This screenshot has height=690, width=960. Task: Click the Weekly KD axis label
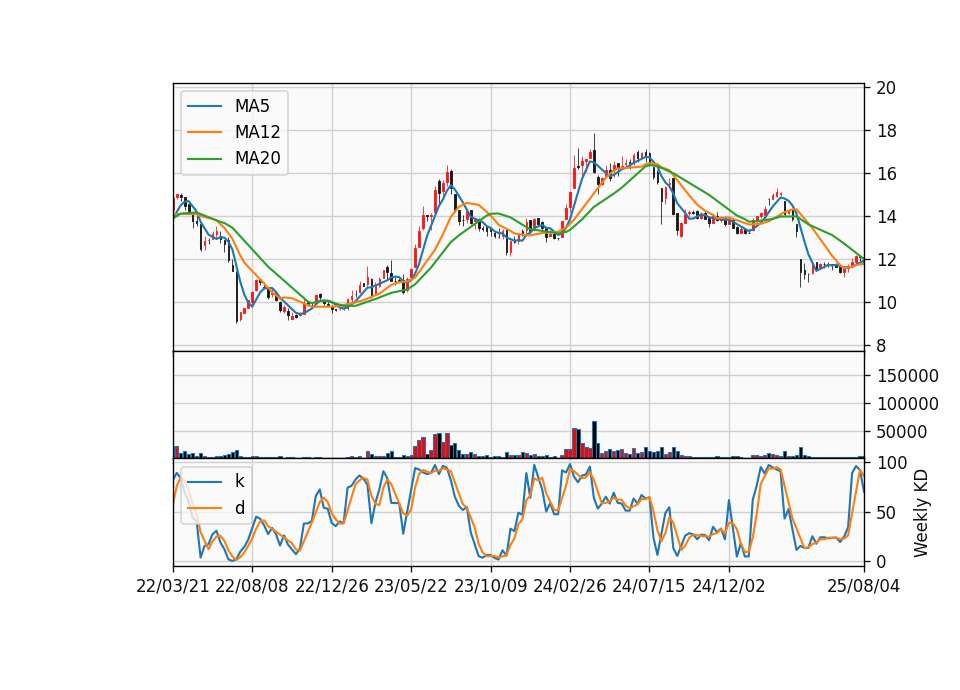click(x=921, y=514)
